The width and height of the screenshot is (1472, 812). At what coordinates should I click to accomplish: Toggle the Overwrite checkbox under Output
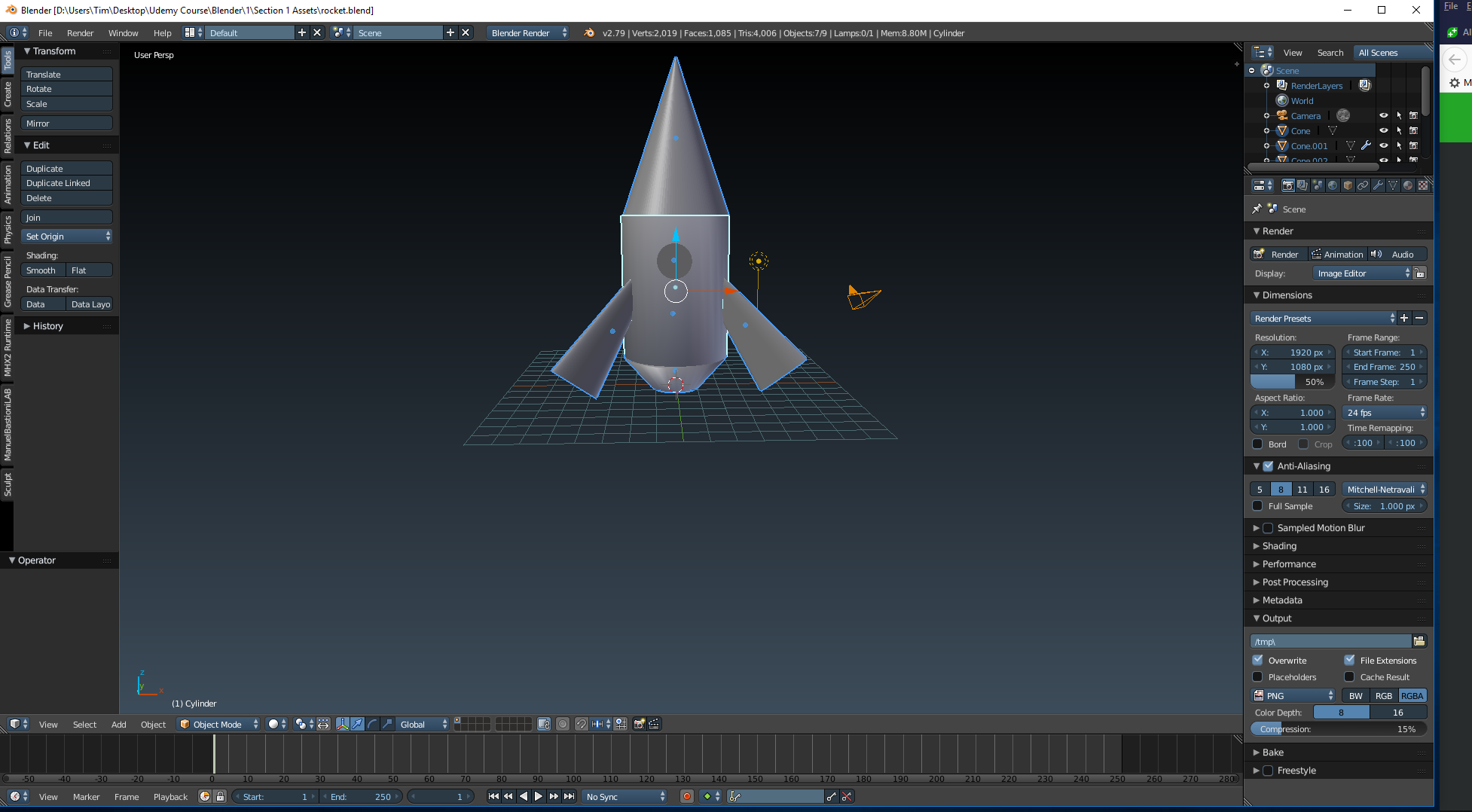click(x=1257, y=660)
